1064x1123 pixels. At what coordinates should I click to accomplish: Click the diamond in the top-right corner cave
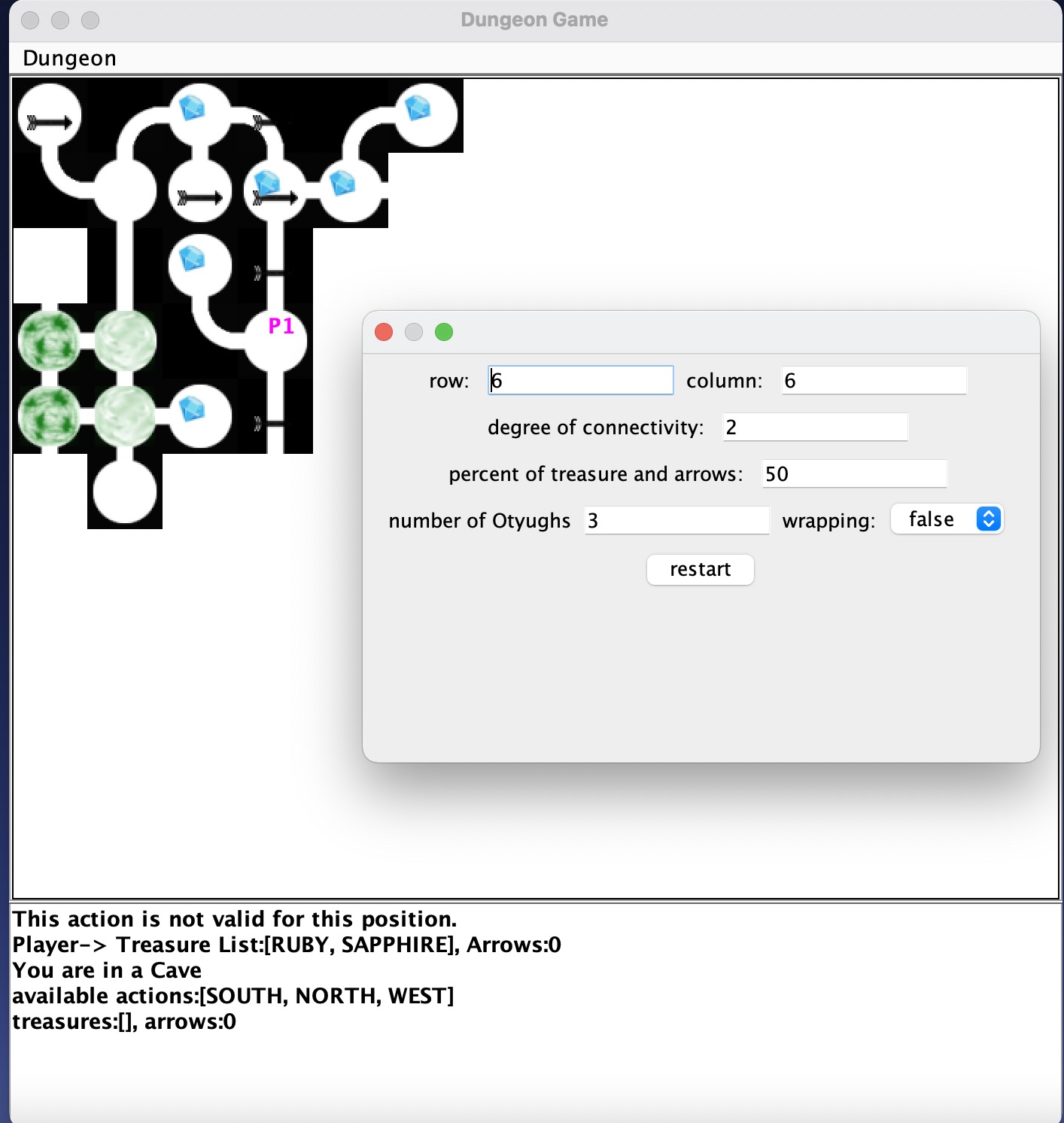click(x=418, y=108)
